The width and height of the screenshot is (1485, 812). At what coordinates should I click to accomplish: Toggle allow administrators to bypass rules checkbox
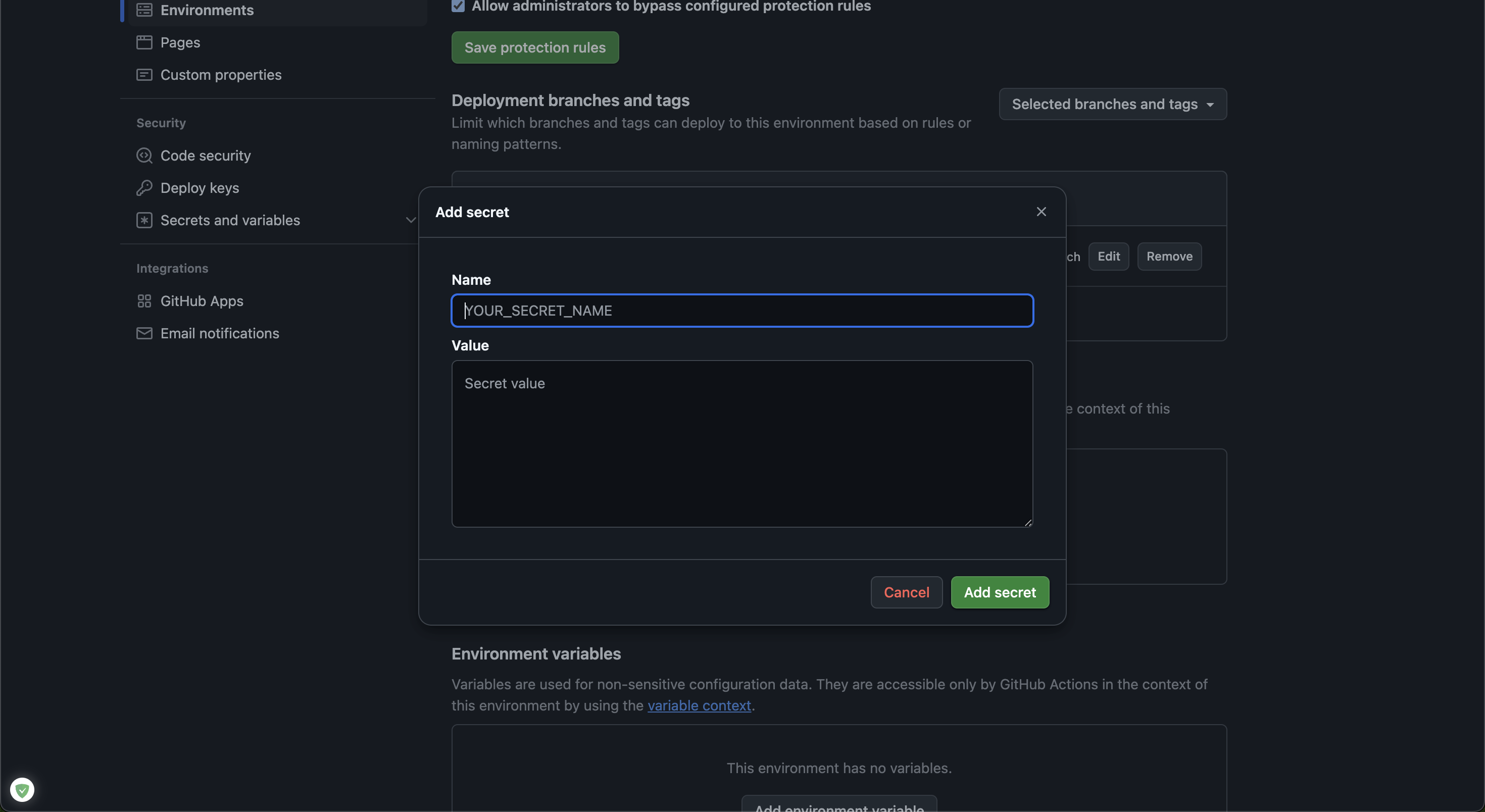458,6
